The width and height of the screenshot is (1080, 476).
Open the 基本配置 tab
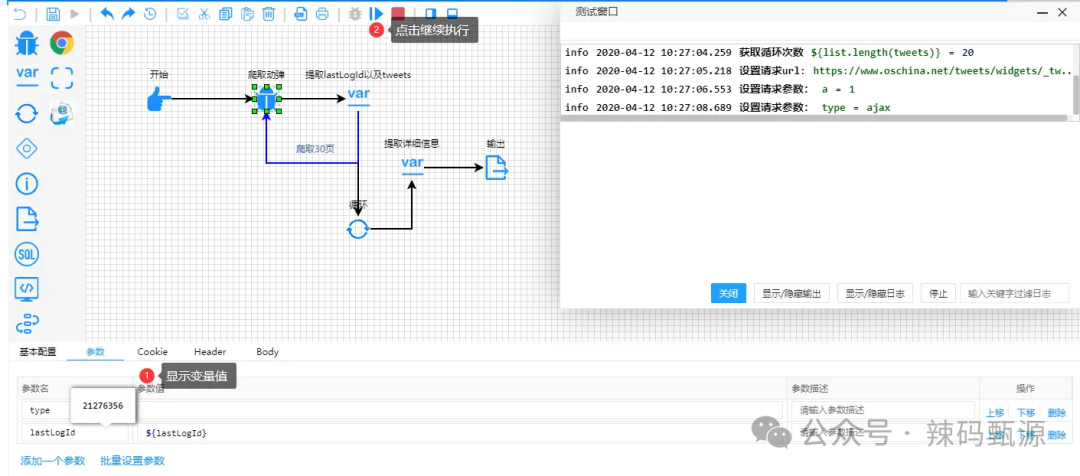coord(38,352)
